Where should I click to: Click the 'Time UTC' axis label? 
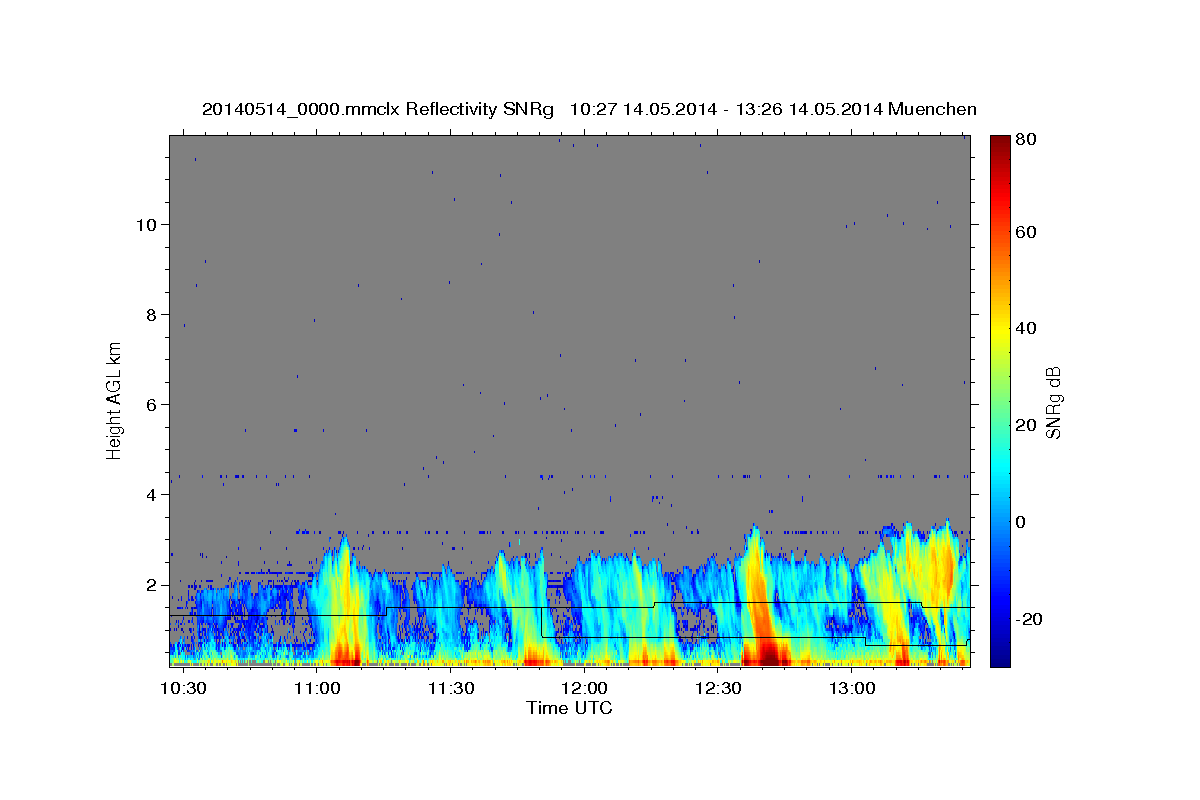(x=569, y=708)
